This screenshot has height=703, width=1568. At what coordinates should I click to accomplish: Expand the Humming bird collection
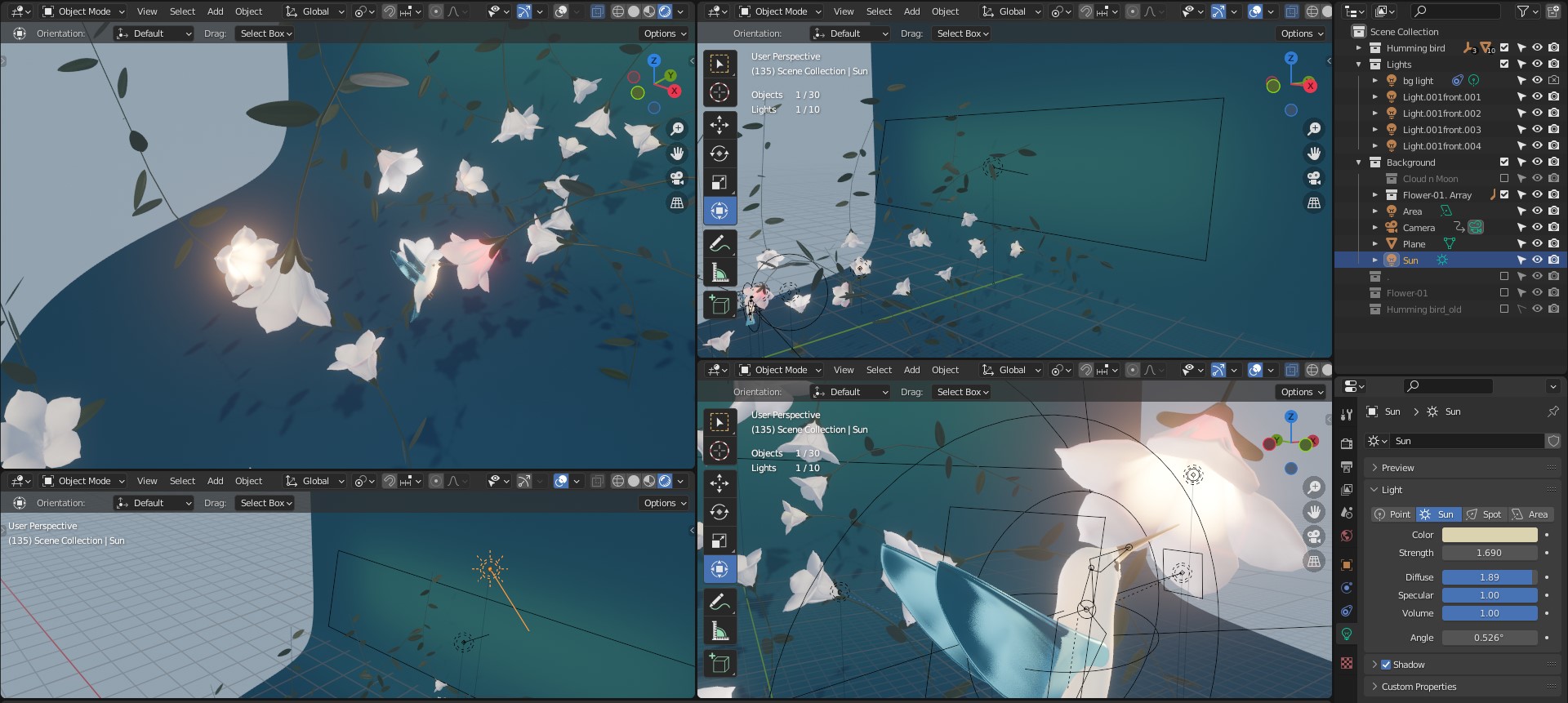(x=1359, y=47)
